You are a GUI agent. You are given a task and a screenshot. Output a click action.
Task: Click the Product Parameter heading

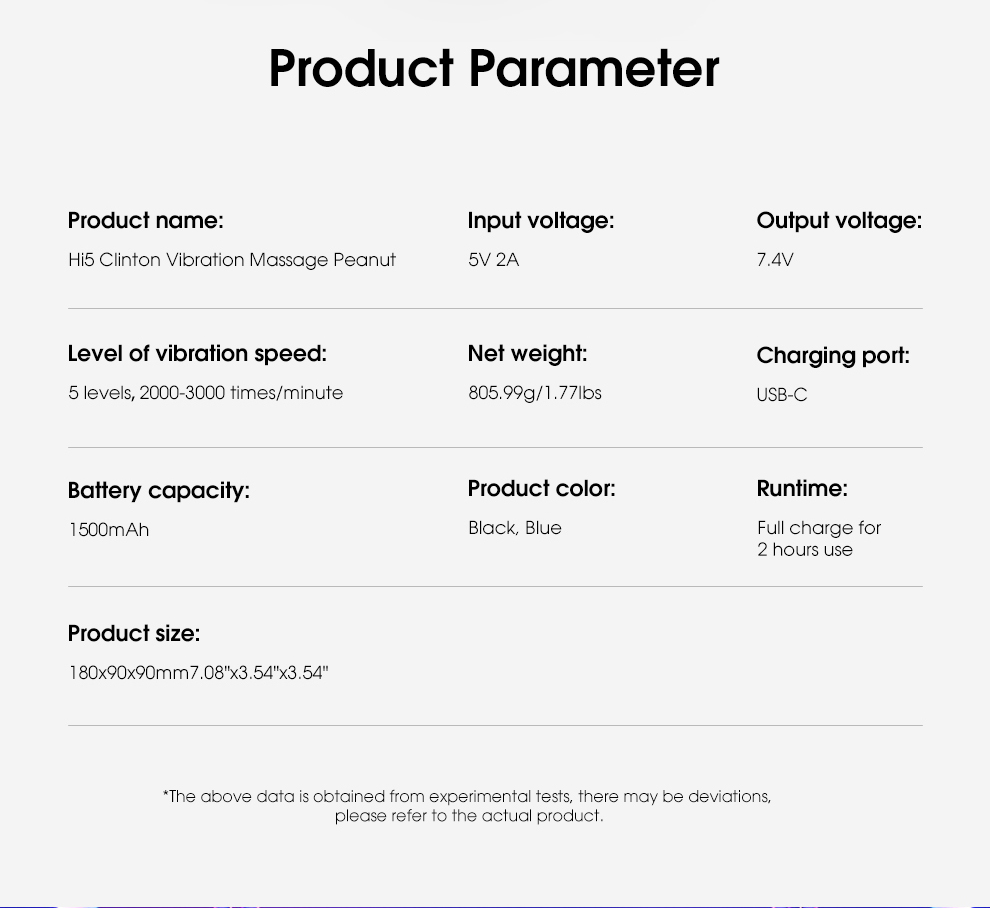[x=494, y=68]
